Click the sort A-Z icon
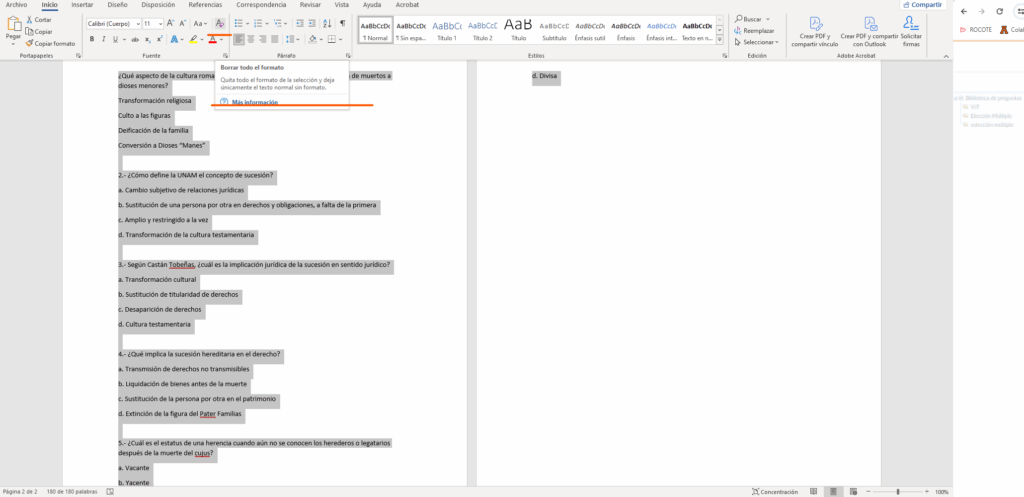The height and width of the screenshot is (497, 1024). click(326, 23)
